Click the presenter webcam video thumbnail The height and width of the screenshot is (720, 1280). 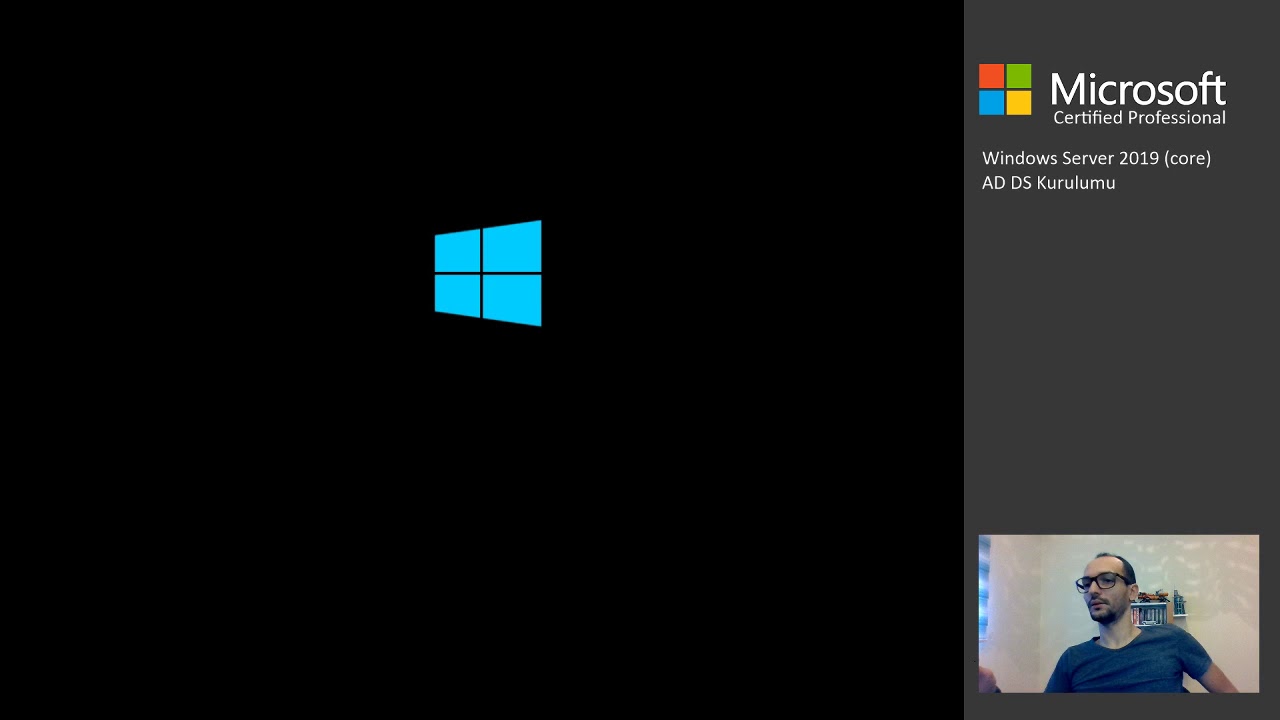coord(1119,614)
